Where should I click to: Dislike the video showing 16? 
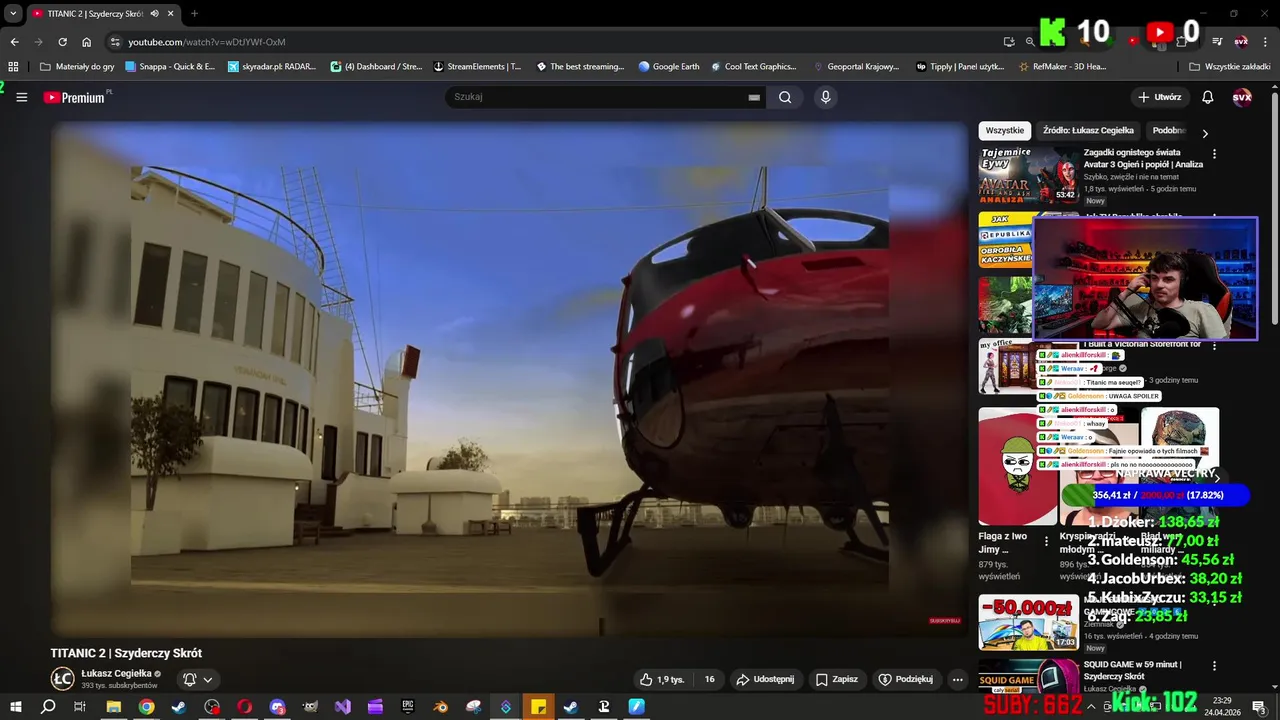tap(709, 679)
